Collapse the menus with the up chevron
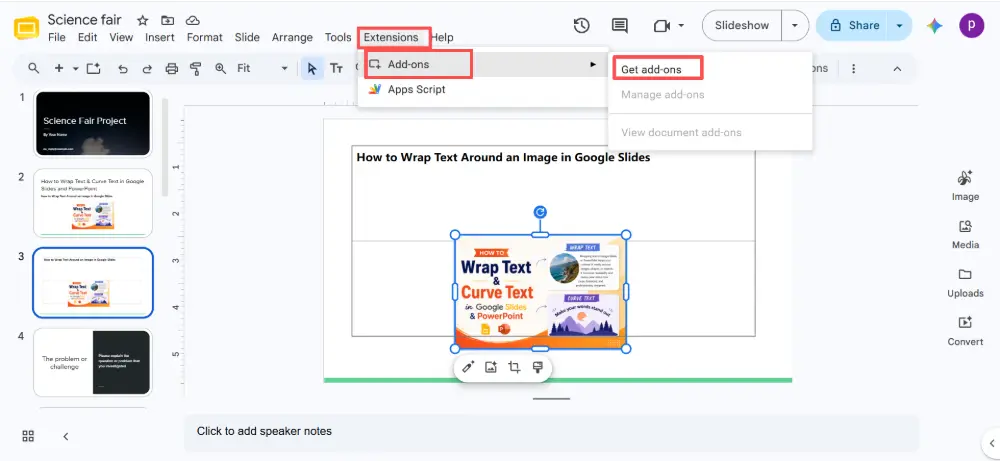This screenshot has height=461, width=1000. pyautogui.click(x=897, y=68)
